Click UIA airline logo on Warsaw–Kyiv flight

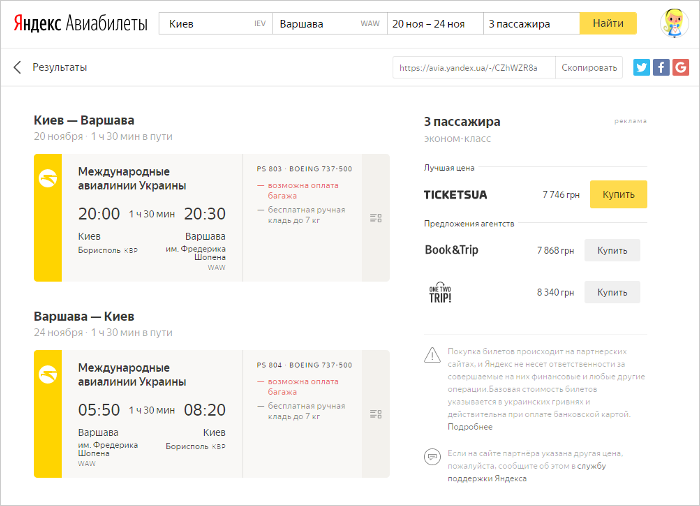48,375
